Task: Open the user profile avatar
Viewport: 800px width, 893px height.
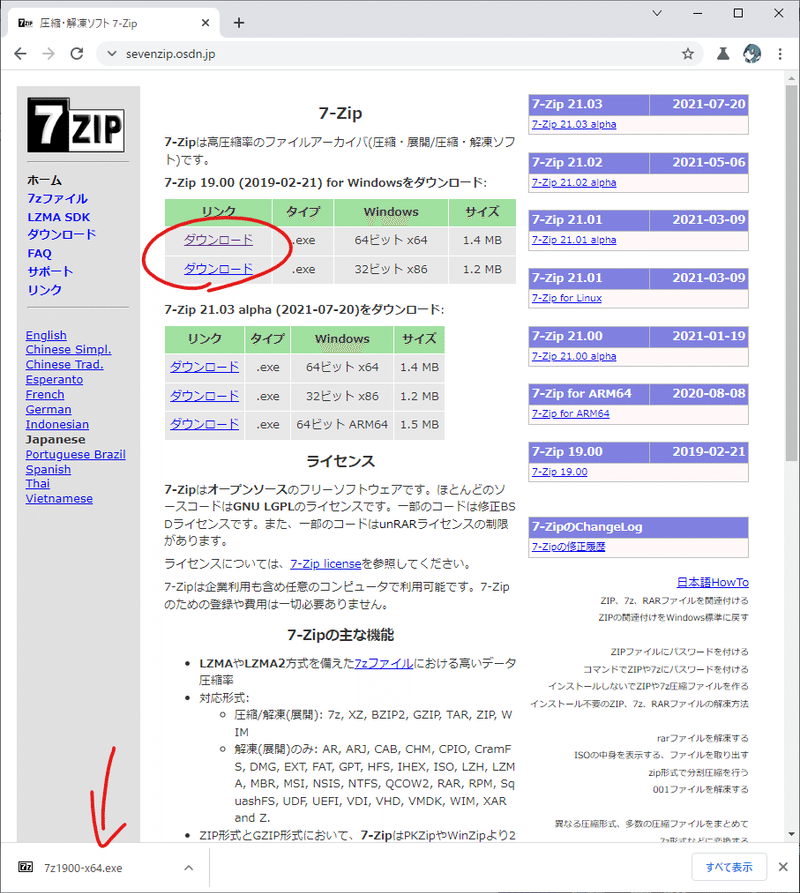Action: tap(752, 54)
